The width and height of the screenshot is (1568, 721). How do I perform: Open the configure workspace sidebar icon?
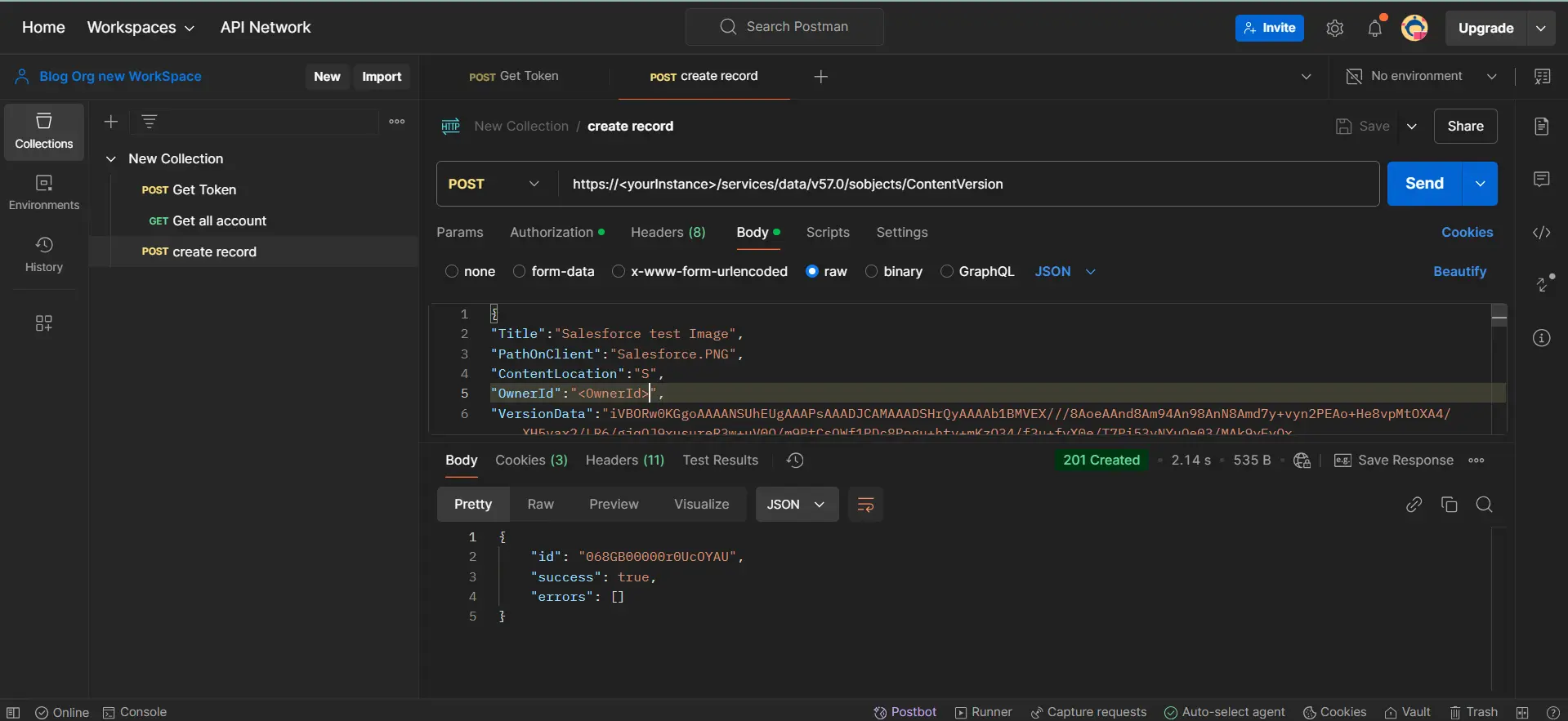[x=44, y=323]
